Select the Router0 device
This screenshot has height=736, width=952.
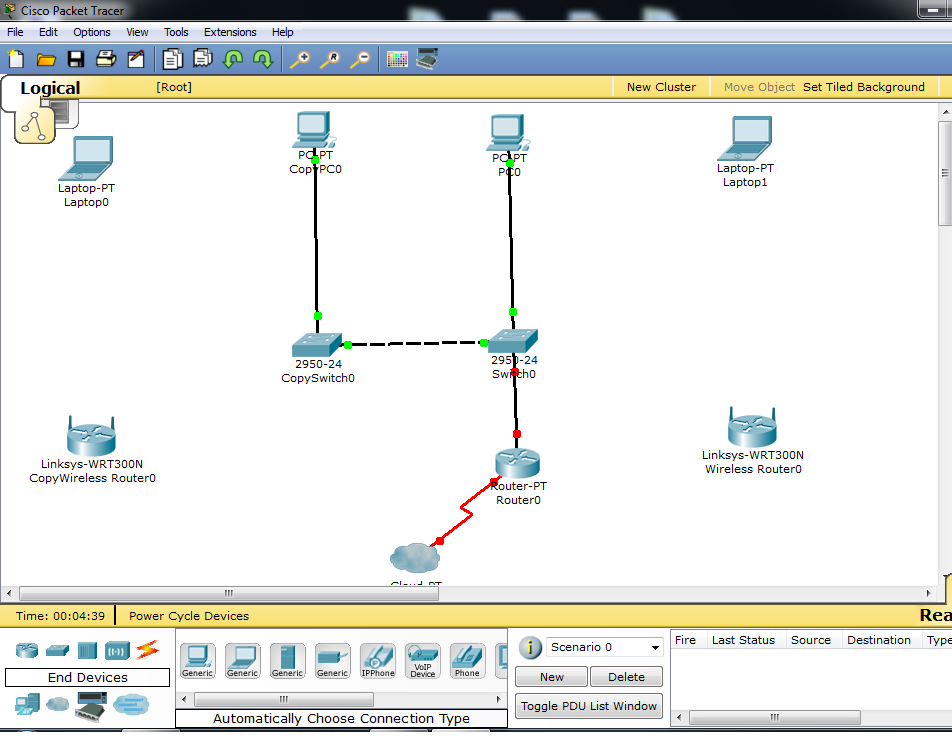[517, 463]
